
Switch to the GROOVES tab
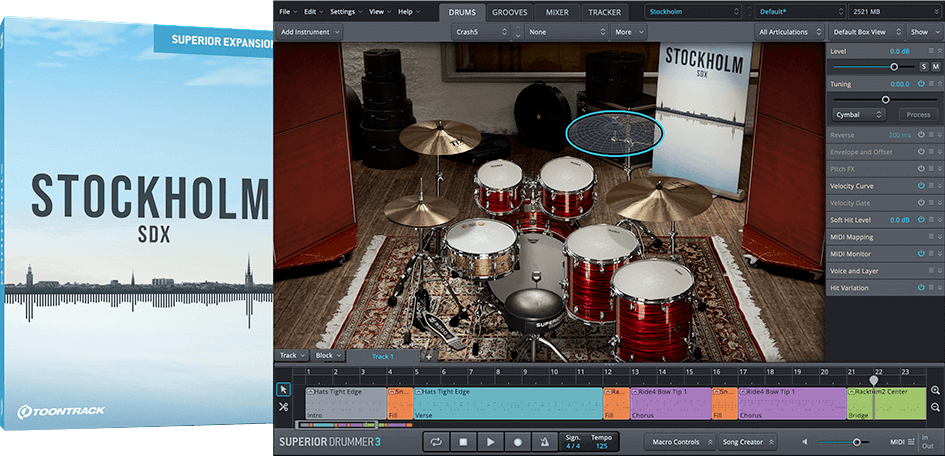click(x=509, y=11)
